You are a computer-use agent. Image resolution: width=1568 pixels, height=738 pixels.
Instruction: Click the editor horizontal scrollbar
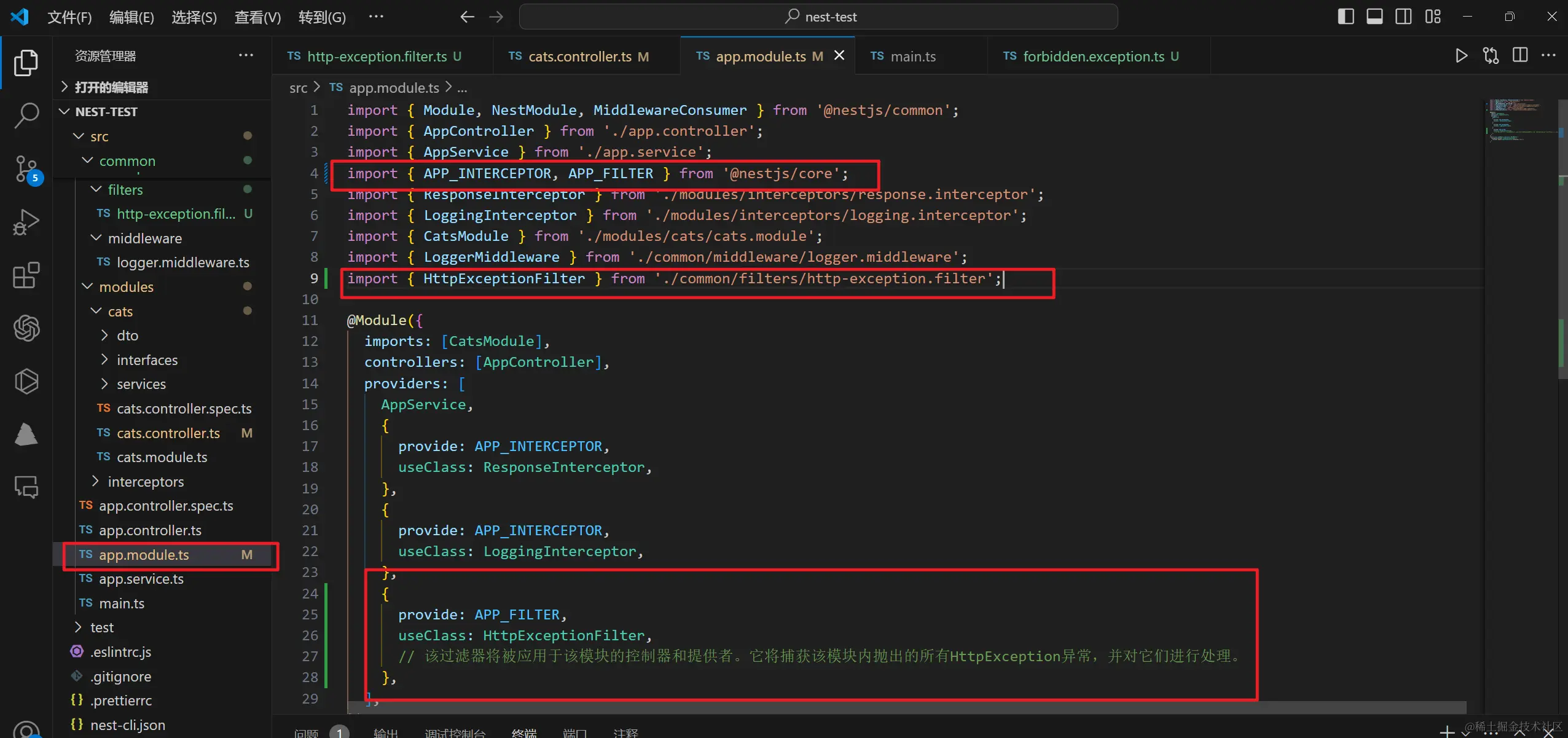click(906, 707)
